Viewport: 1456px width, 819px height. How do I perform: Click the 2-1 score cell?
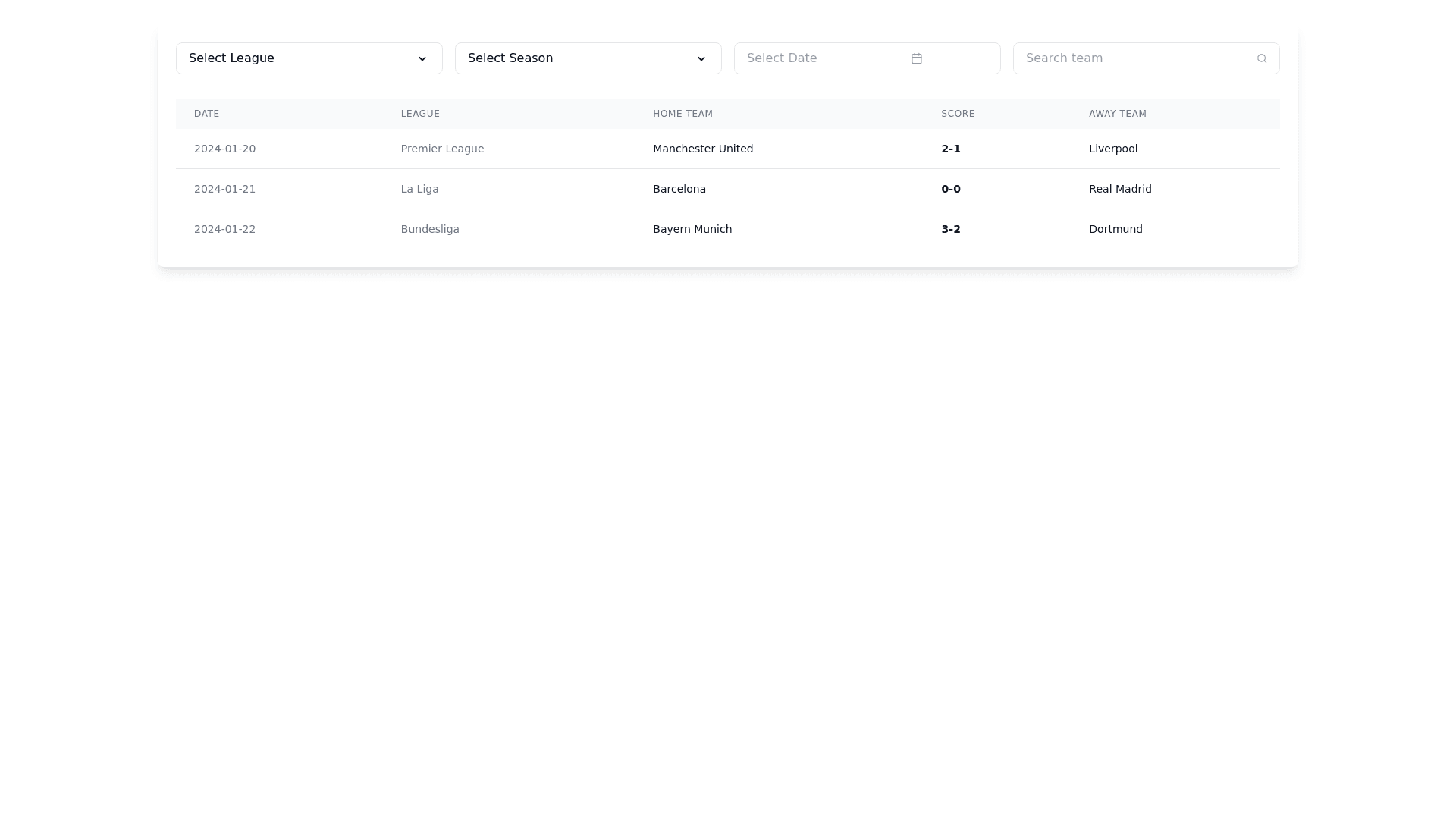(x=950, y=149)
